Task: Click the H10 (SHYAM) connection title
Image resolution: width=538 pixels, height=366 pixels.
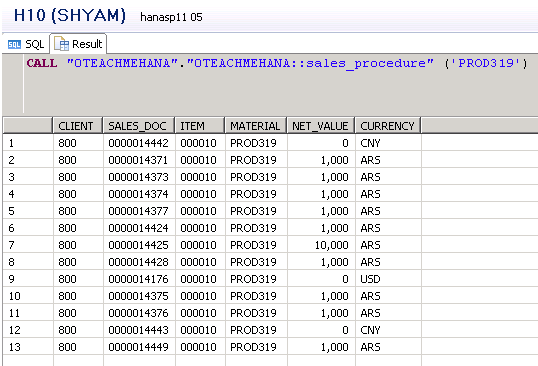Action: [70, 16]
